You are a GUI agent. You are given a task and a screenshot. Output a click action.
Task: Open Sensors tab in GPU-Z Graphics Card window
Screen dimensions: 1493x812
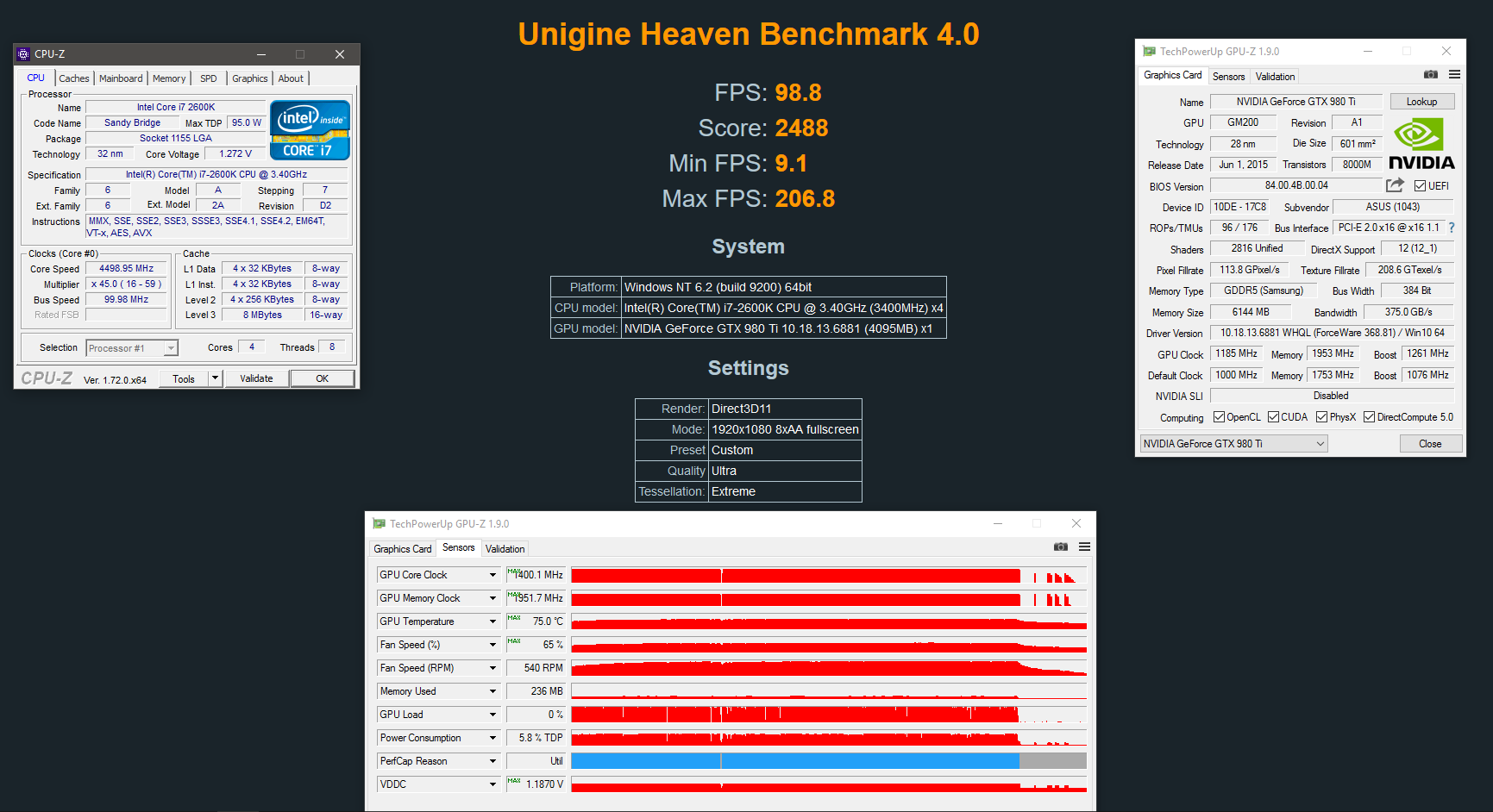click(1228, 77)
